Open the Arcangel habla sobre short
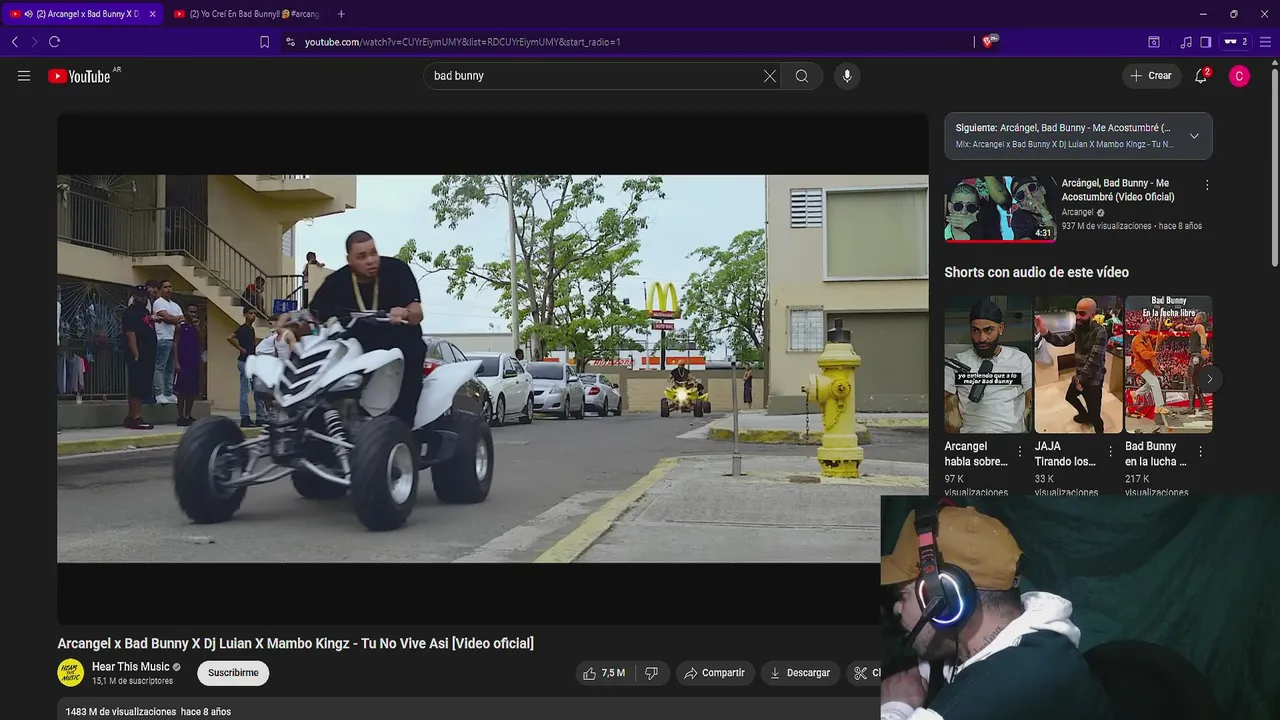This screenshot has height=720, width=1280. (x=988, y=364)
